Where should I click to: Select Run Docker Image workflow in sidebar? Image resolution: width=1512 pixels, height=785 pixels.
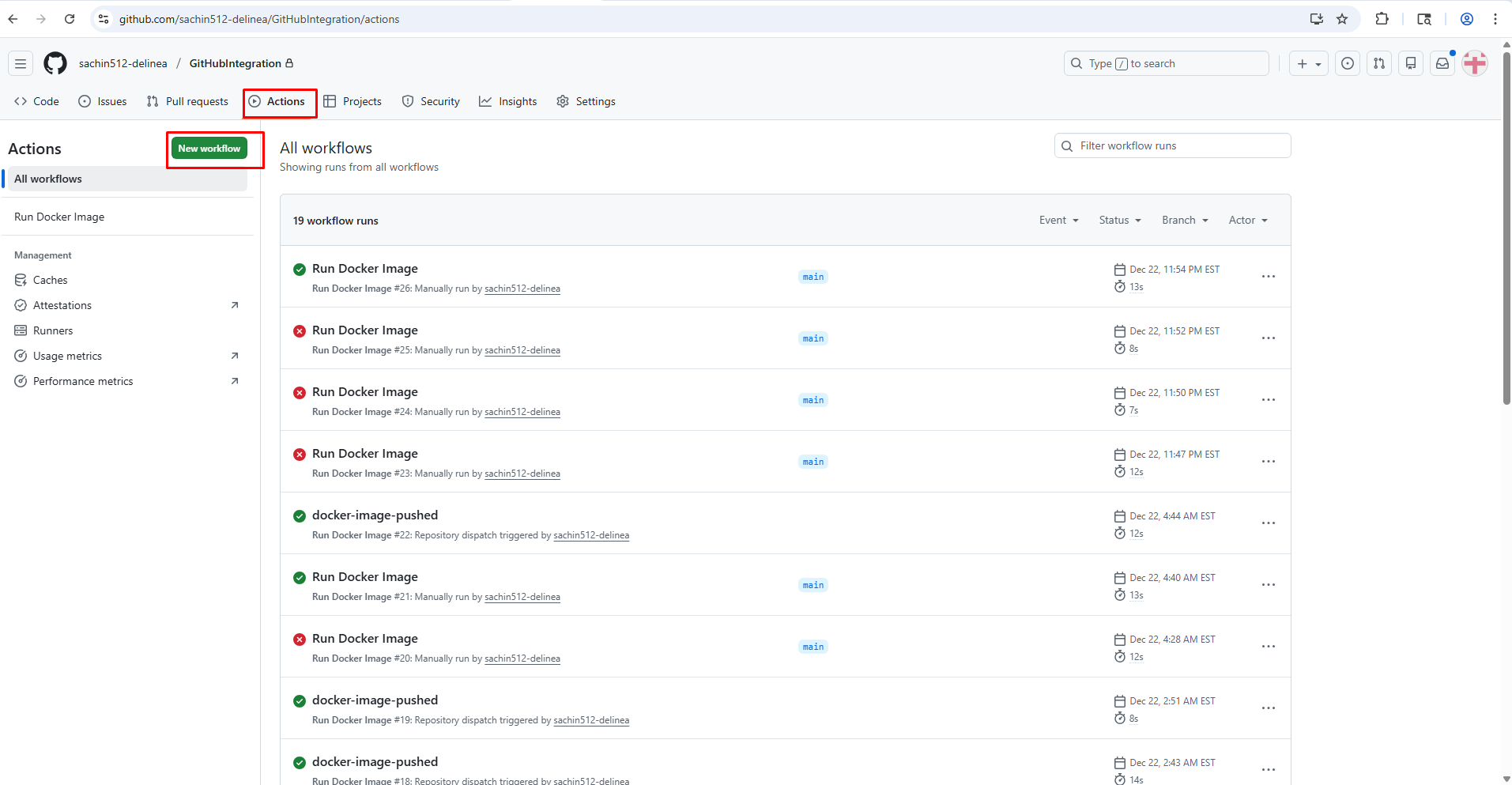coord(59,217)
